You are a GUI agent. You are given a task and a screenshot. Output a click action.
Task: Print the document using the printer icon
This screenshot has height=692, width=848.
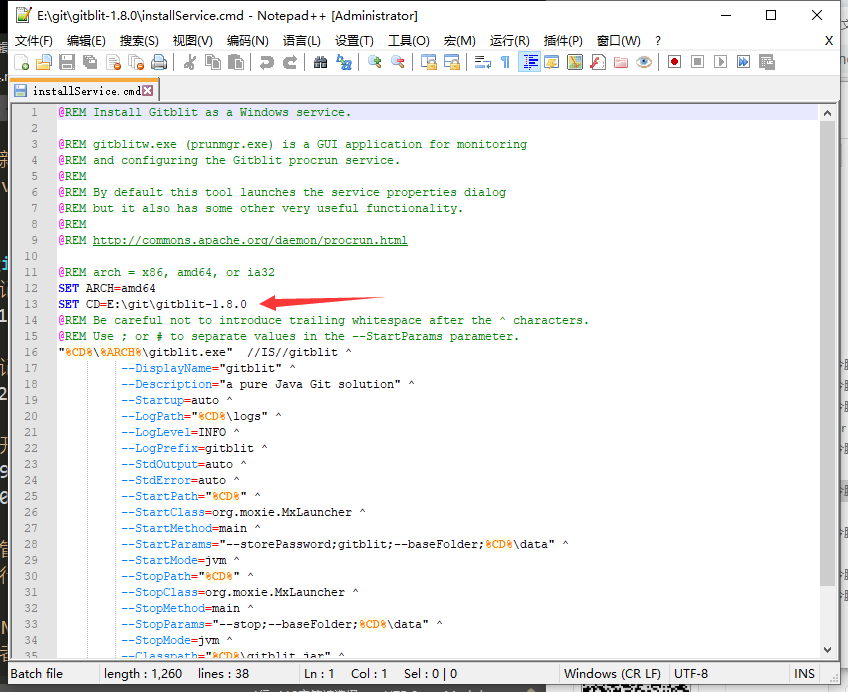pos(159,62)
